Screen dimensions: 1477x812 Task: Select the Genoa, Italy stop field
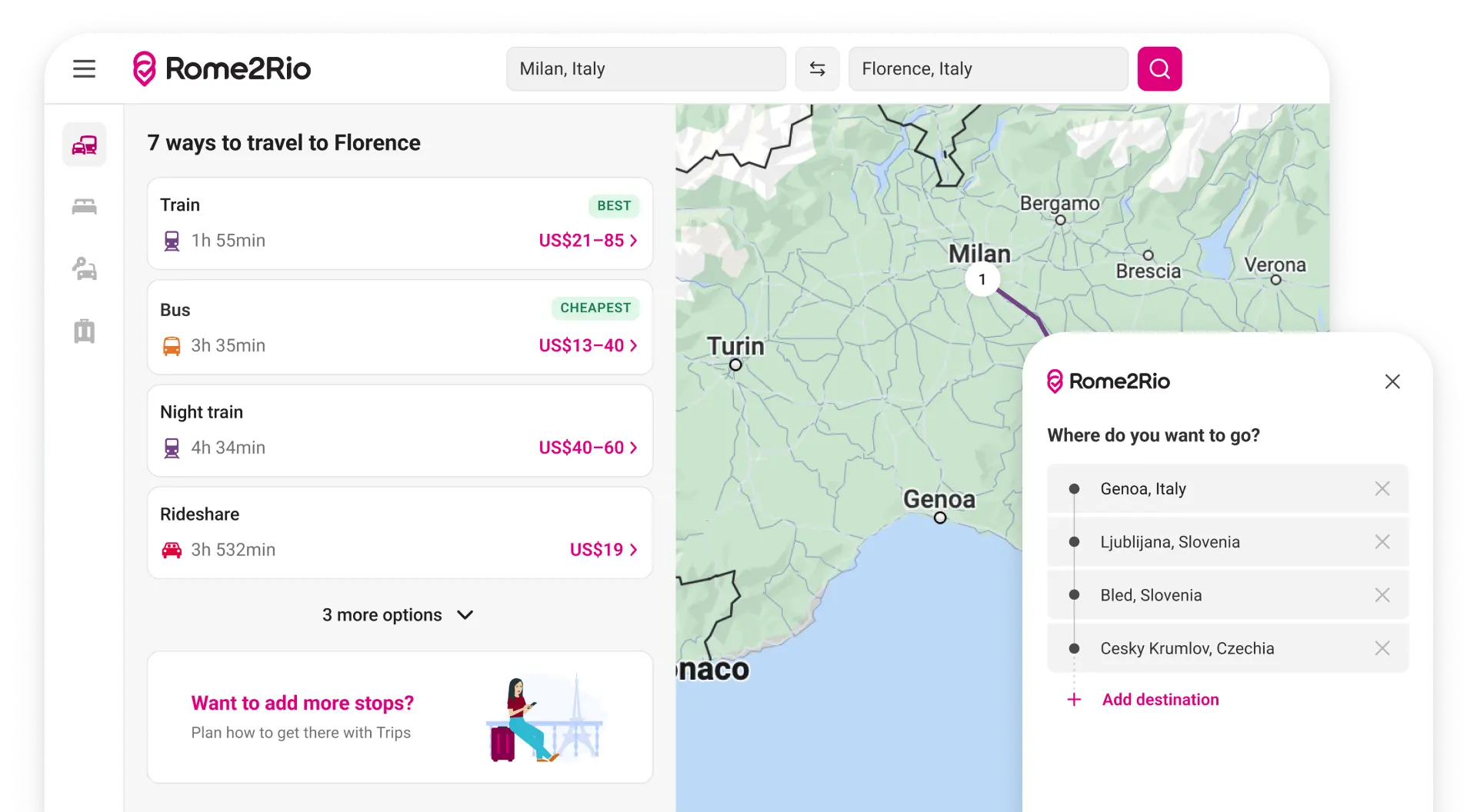click(1228, 488)
